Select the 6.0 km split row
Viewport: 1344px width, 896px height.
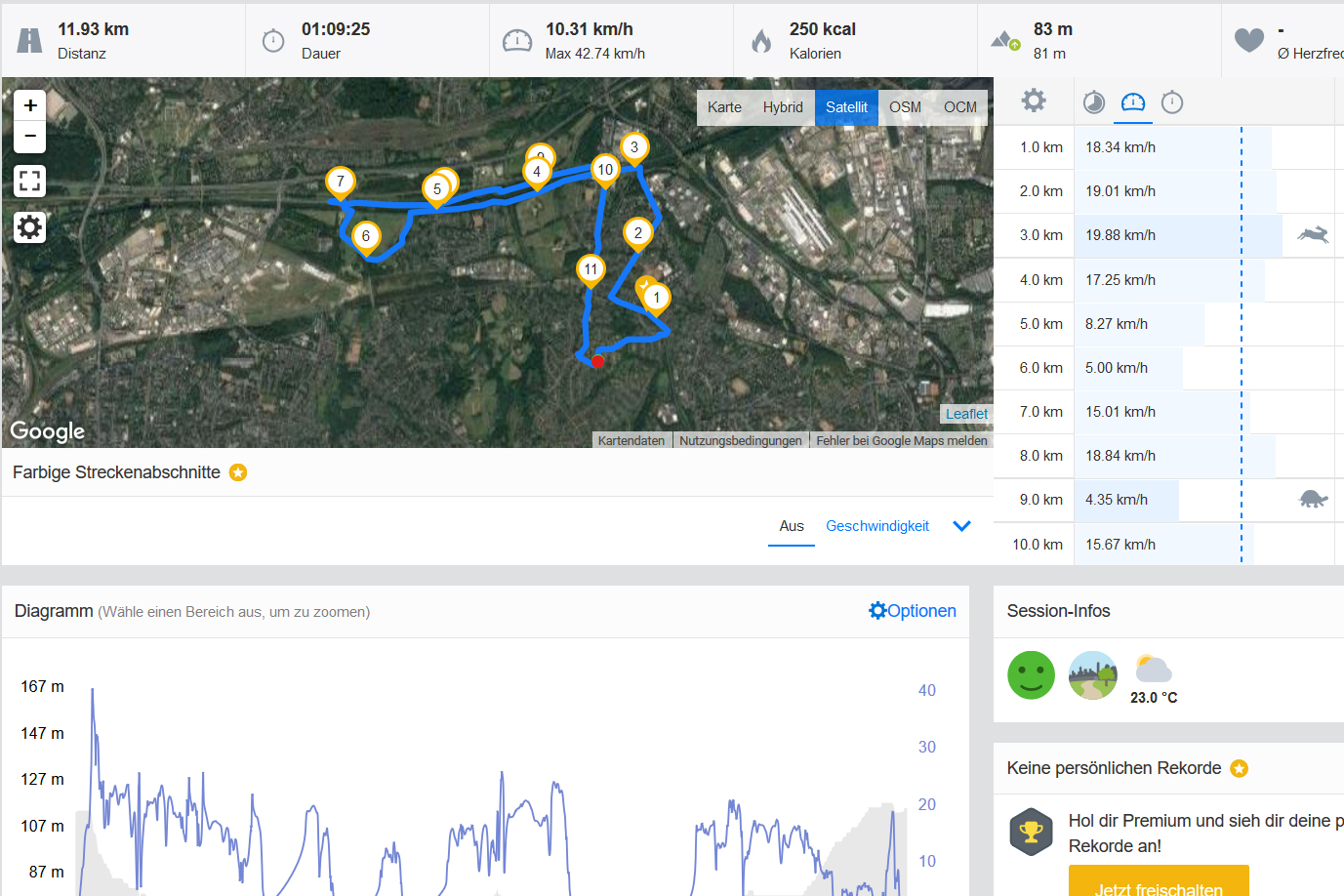(1168, 368)
